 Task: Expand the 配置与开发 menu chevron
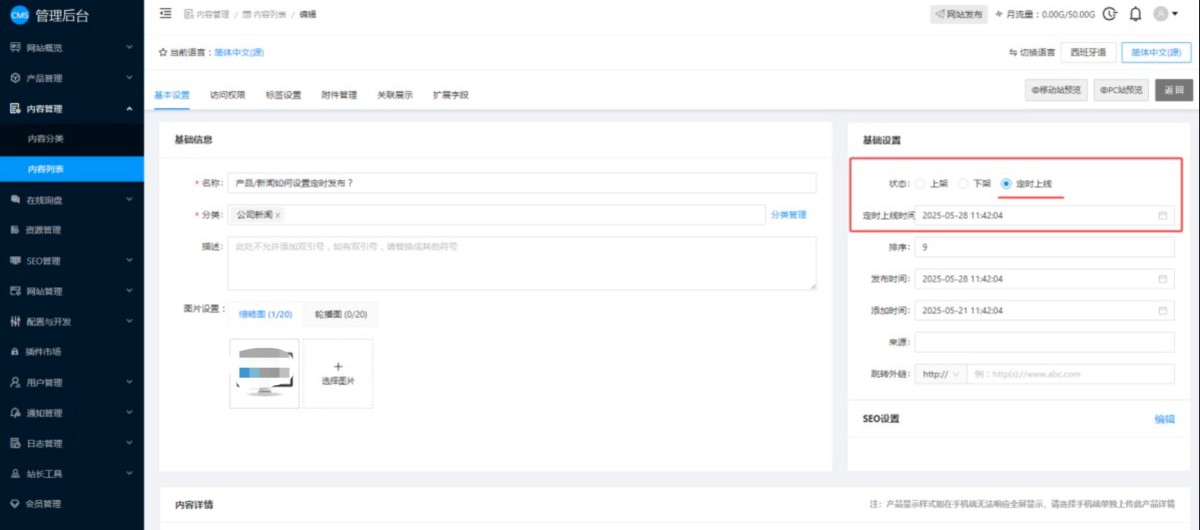(129, 322)
